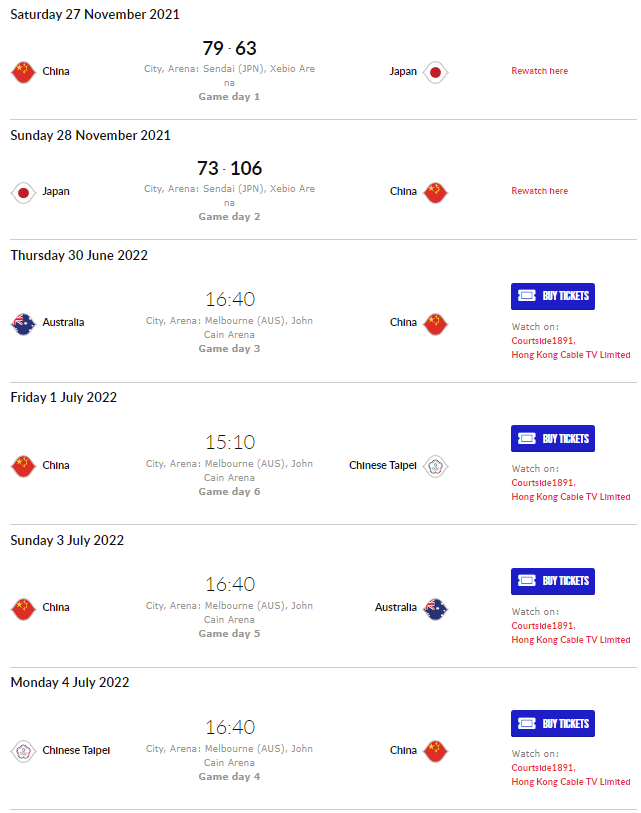Buy tickets for China vs Australia 3 July
641x813 pixels.
tap(553, 581)
